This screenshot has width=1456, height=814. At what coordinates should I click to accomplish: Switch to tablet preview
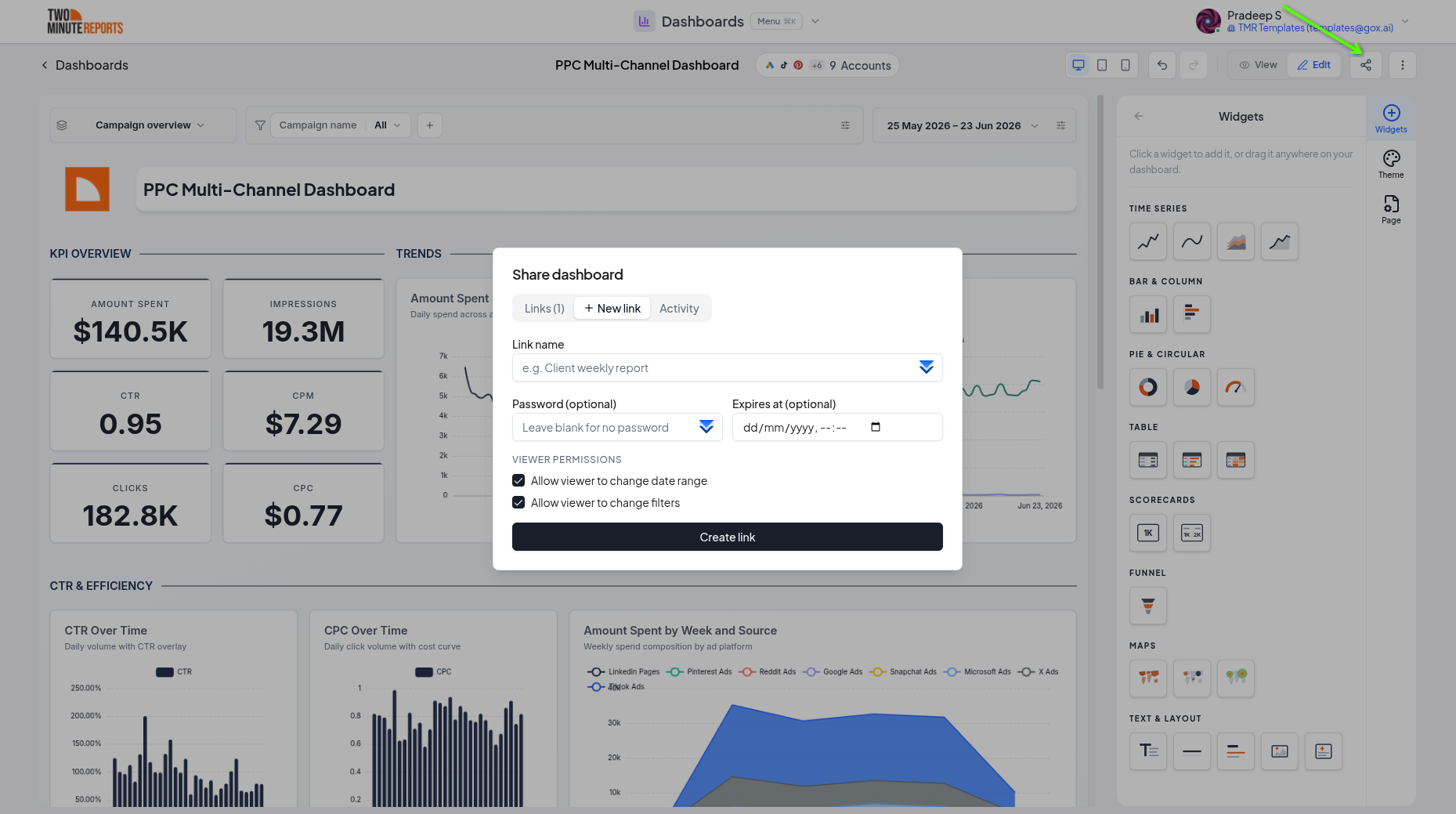(x=1102, y=65)
